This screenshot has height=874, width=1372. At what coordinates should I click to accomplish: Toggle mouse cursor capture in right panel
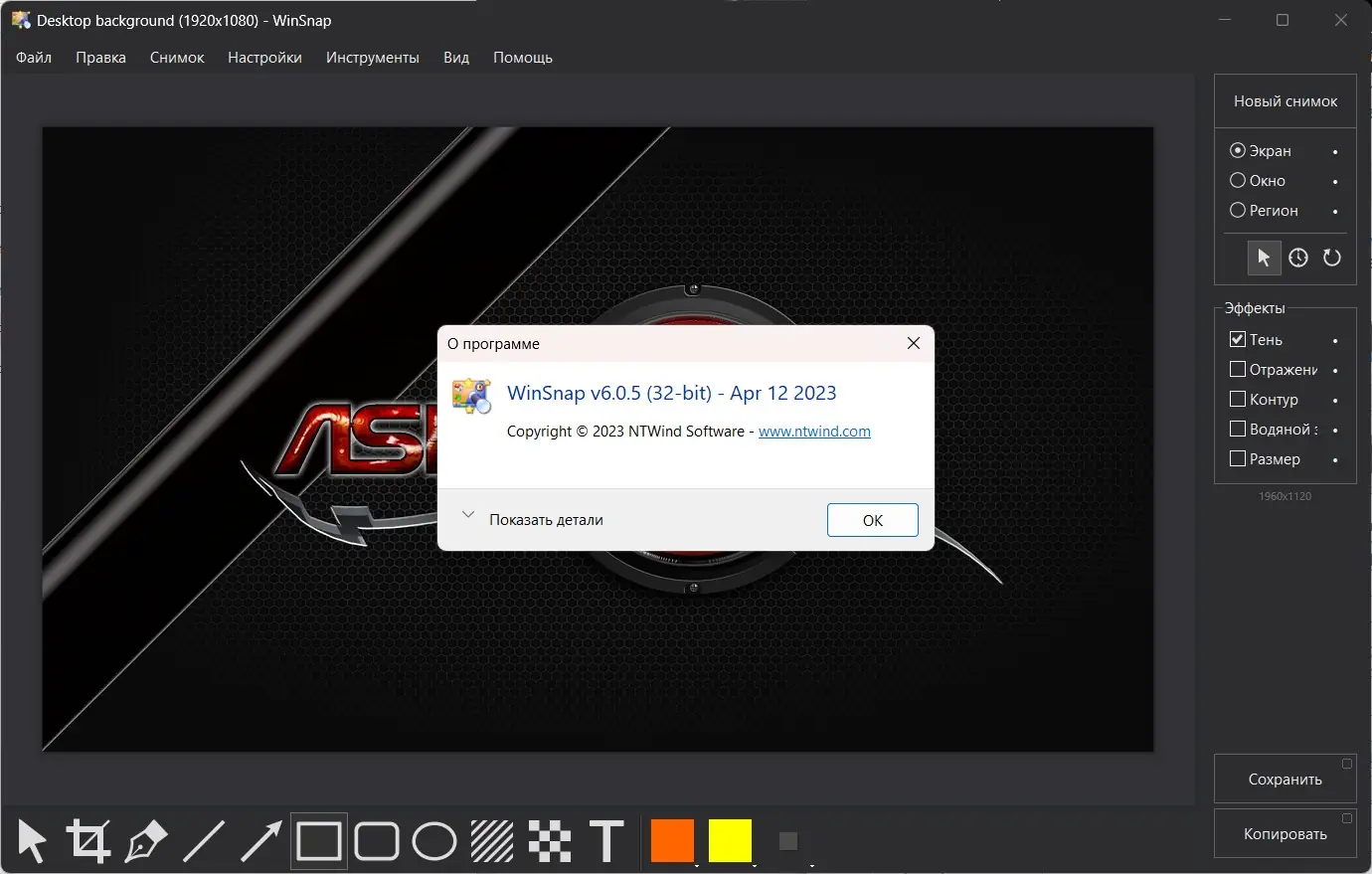point(1264,258)
